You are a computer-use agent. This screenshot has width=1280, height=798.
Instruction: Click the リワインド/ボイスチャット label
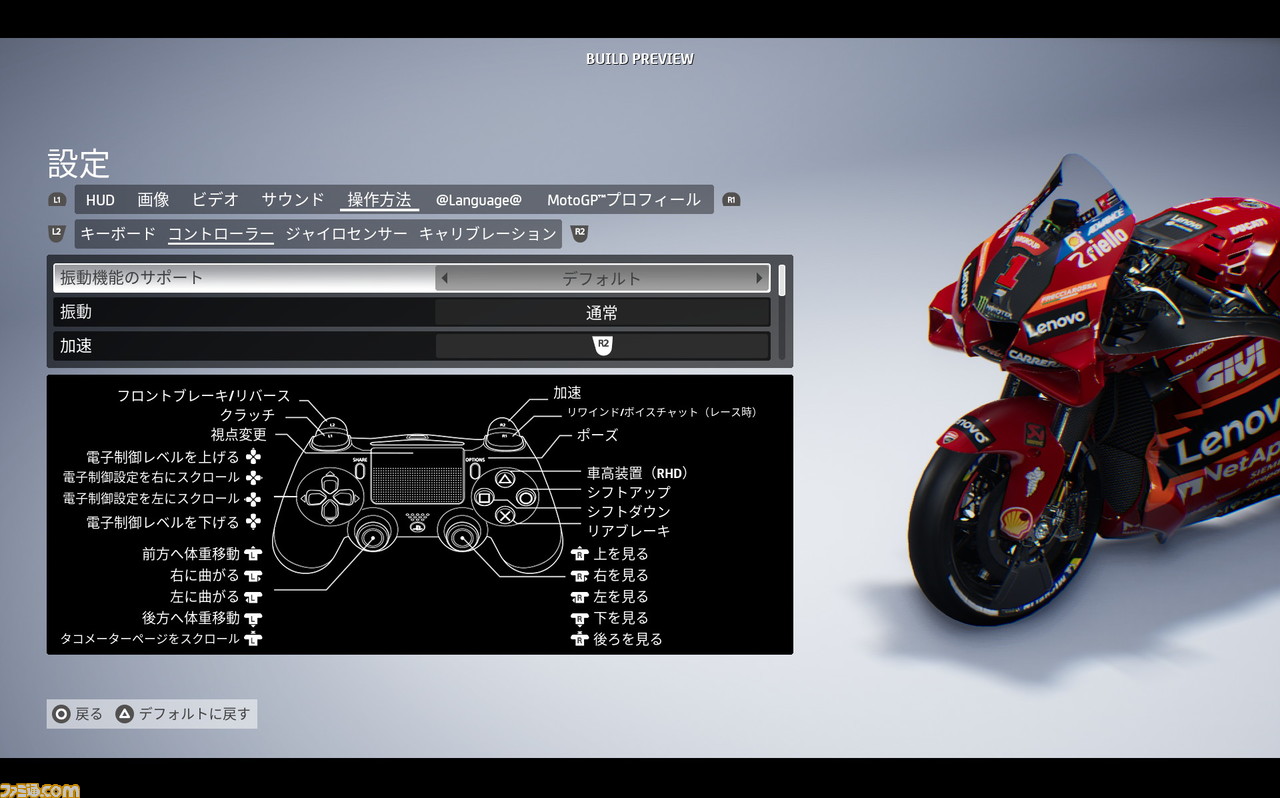(x=661, y=412)
